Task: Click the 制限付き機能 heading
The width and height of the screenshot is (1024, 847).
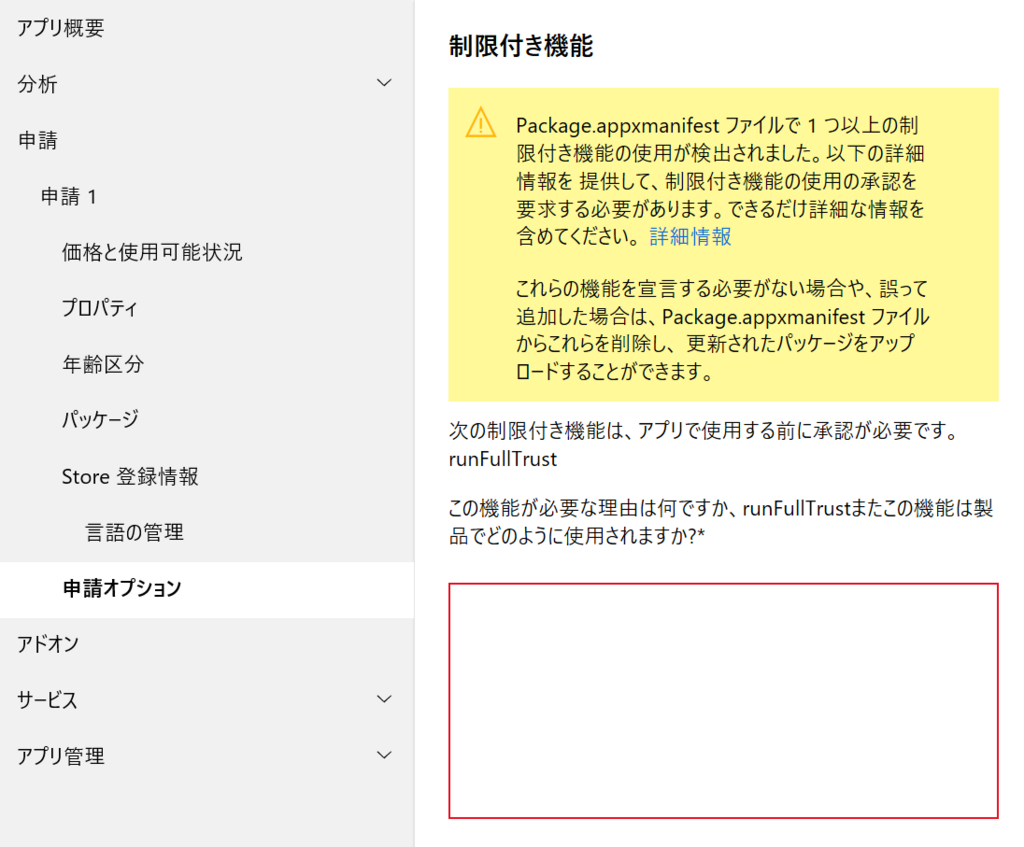Action: pos(520,46)
